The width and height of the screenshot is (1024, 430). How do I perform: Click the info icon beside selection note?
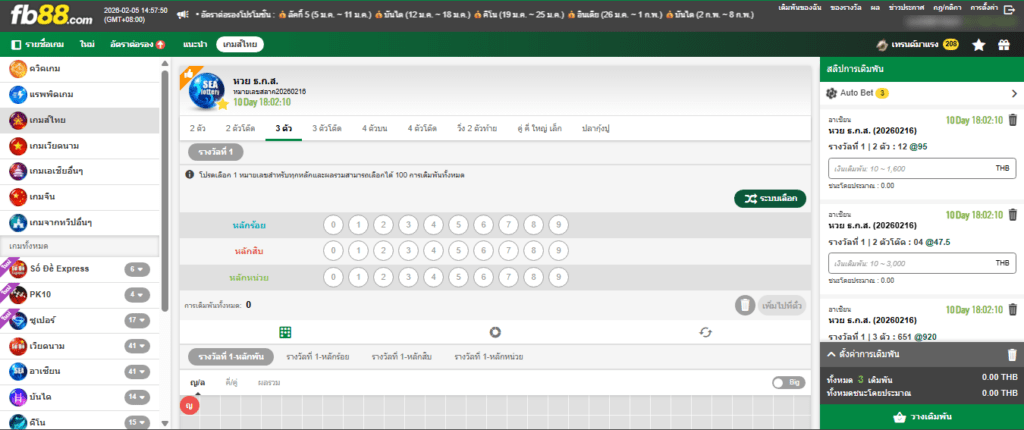[x=189, y=175]
